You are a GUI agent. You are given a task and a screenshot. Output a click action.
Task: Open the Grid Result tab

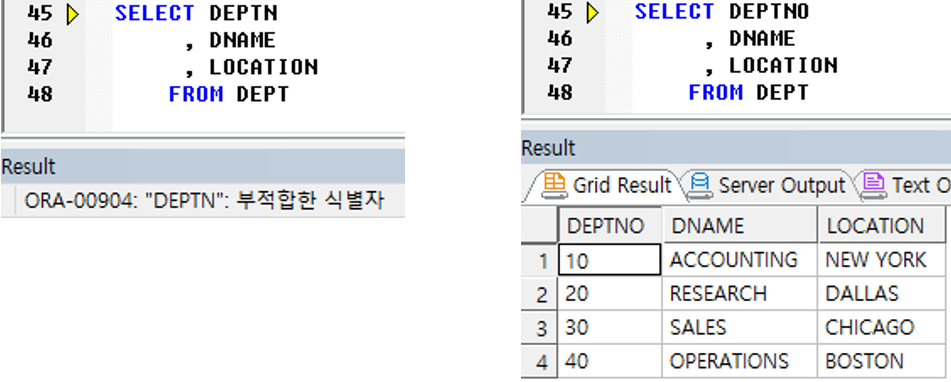tap(608, 185)
